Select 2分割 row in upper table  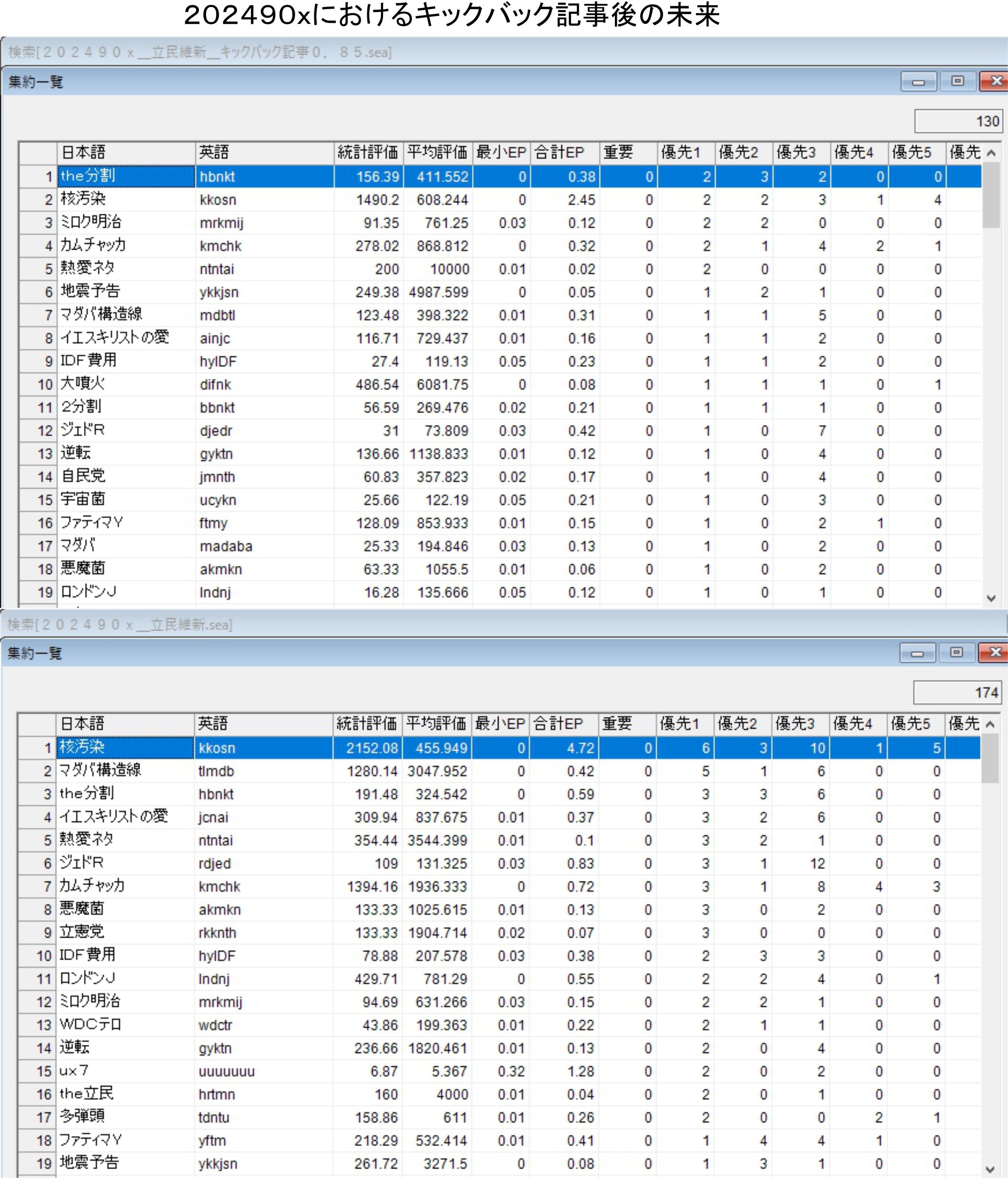point(500,407)
